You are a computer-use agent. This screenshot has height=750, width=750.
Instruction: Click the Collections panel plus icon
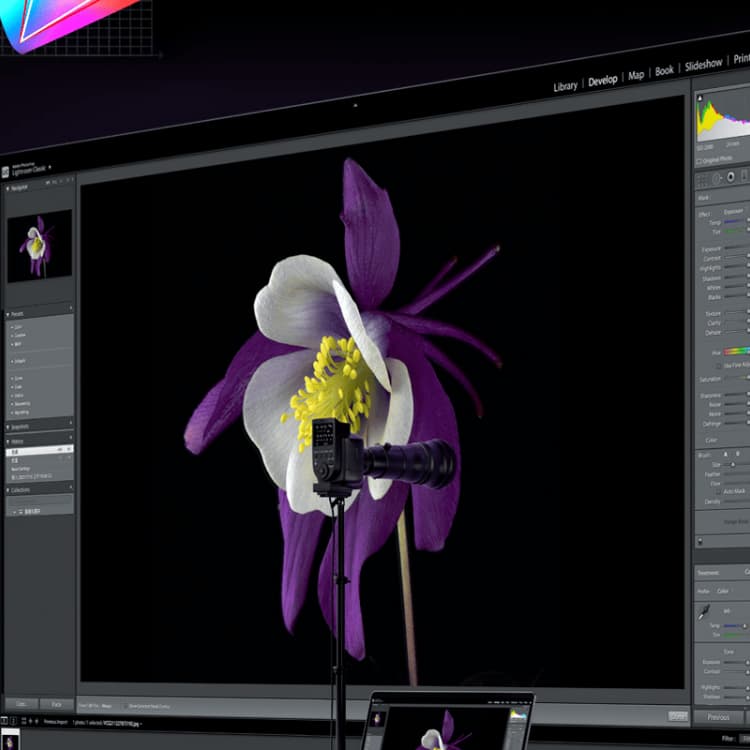(x=71, y=487)
